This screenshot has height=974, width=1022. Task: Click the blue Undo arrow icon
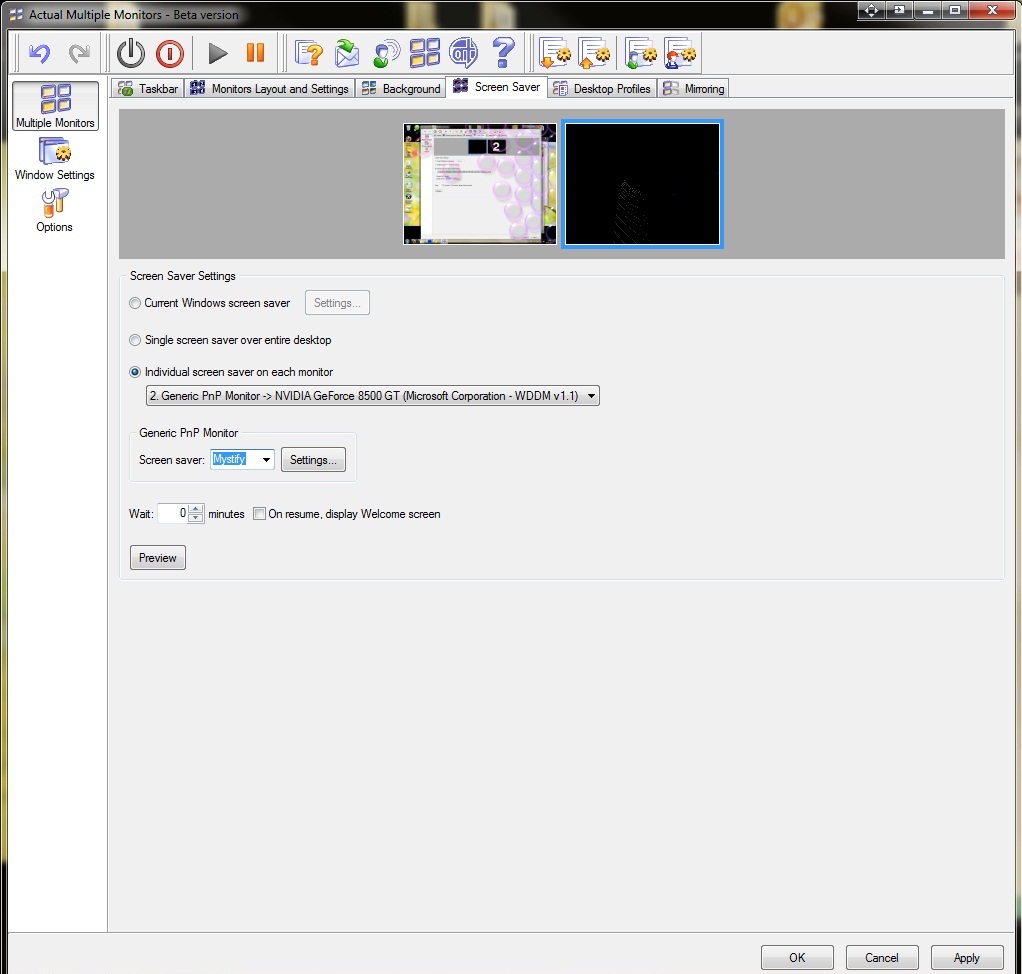coord(40,53)
